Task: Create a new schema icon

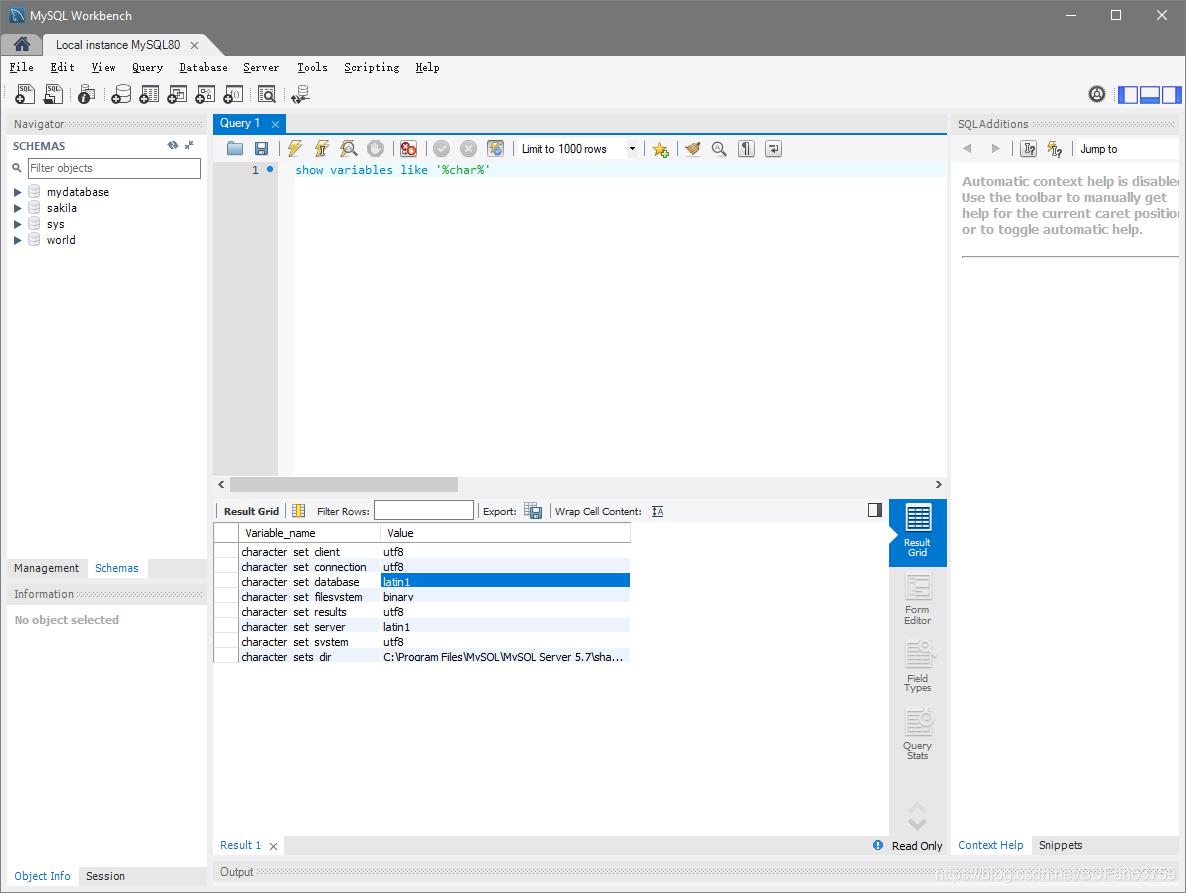Action: 121,95
